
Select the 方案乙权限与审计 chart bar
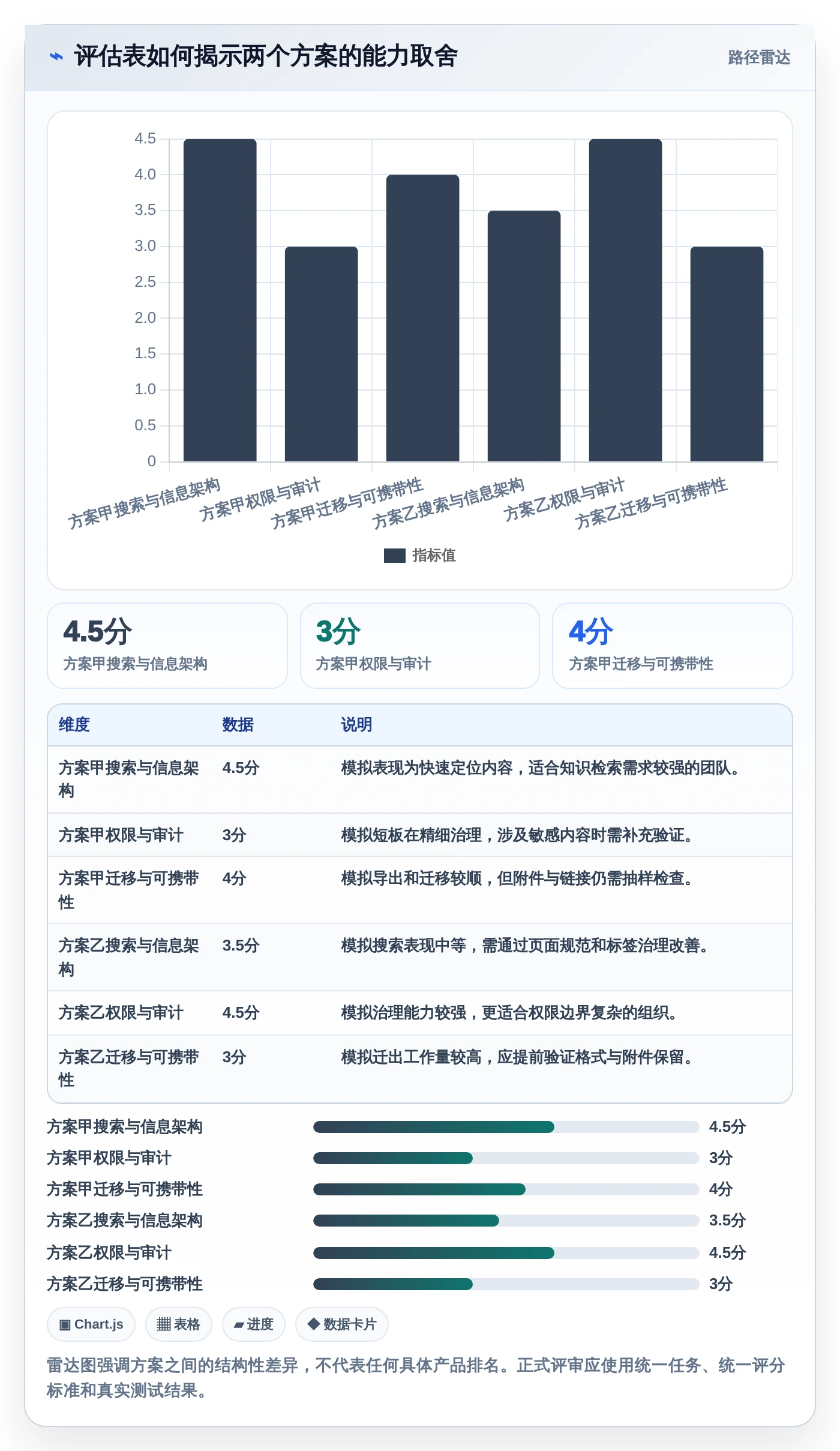tap(625, 300)
